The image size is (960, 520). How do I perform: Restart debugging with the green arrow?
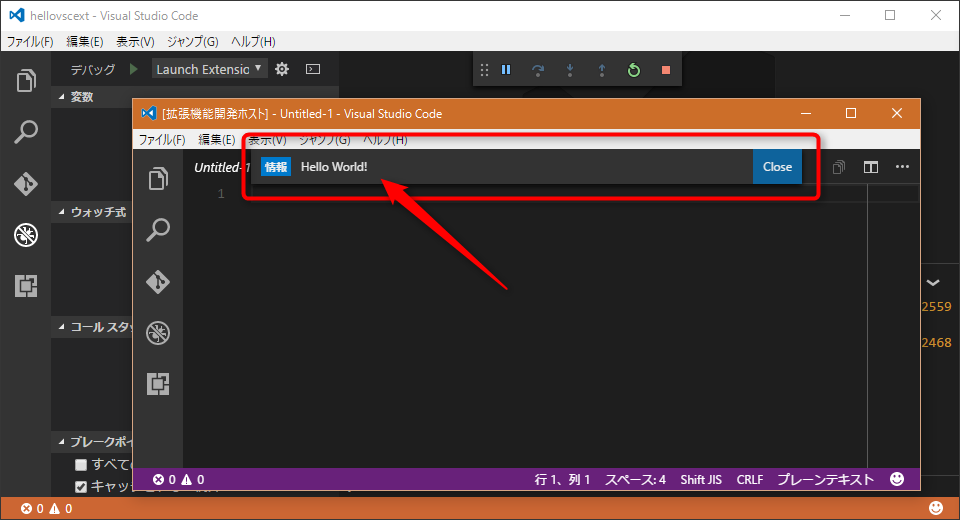pyautogui.click(x=634, y=70)
